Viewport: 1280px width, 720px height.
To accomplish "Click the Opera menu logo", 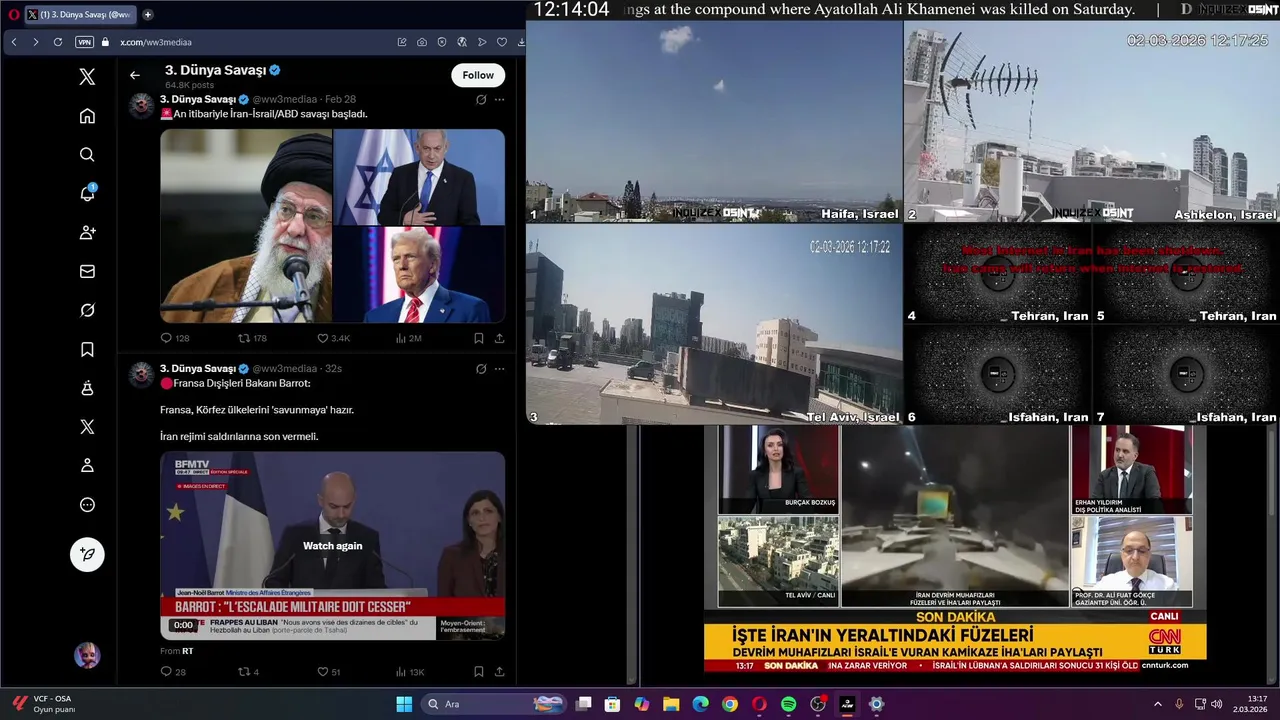I will pos(13,14).
